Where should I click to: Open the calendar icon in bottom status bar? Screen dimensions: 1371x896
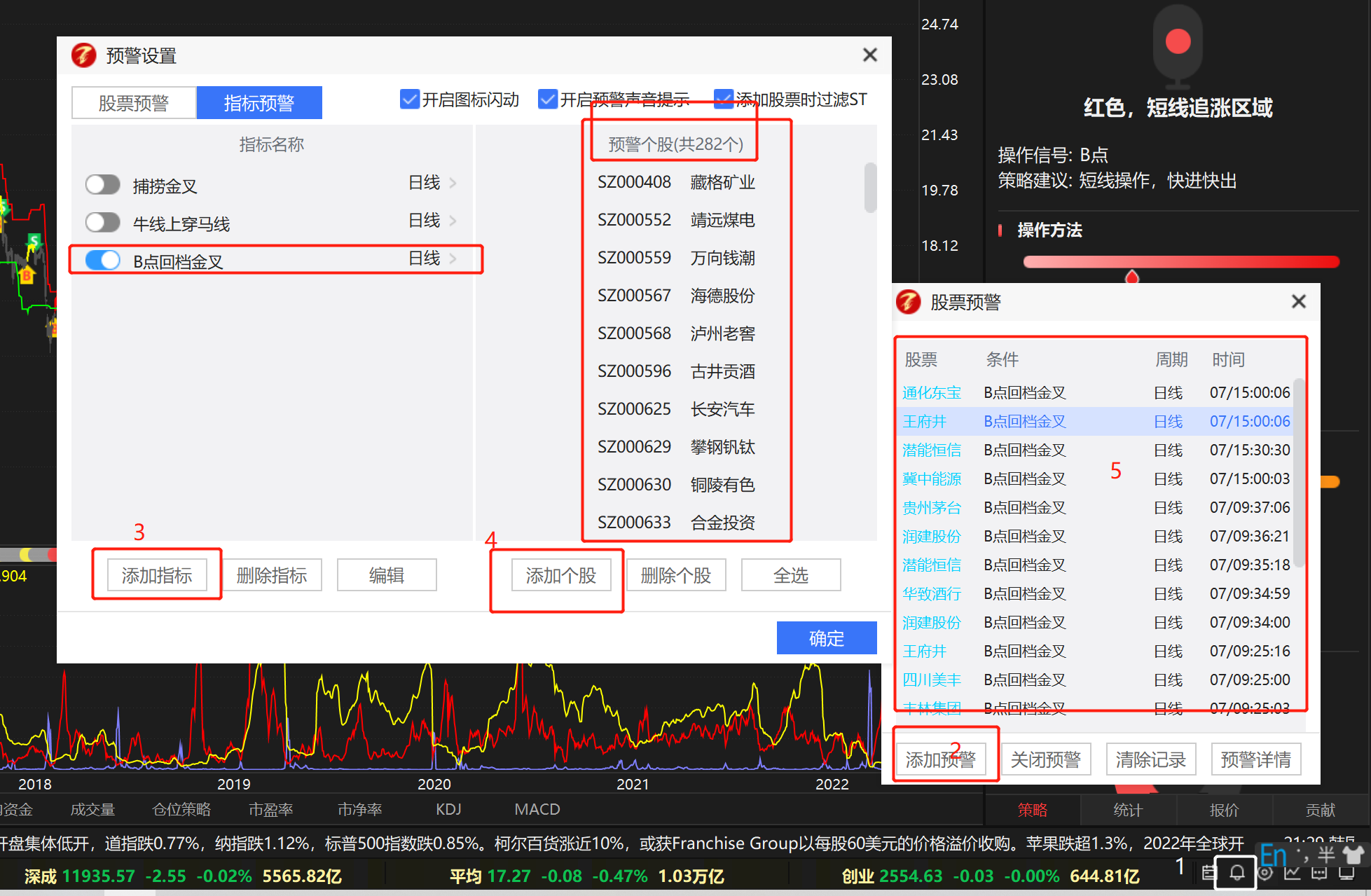coord(1208,872)
